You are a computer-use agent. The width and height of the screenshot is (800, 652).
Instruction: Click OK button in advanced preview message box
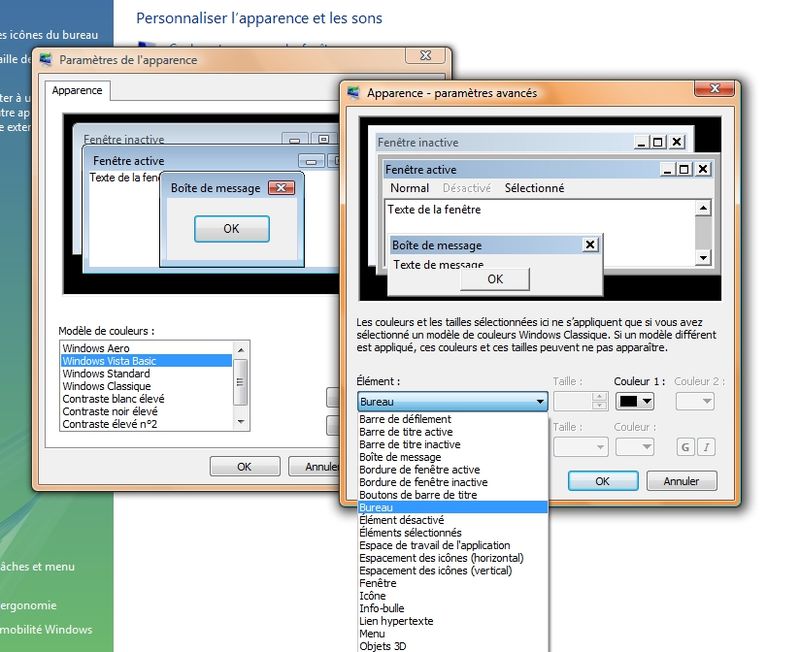(x=495, y=280)
